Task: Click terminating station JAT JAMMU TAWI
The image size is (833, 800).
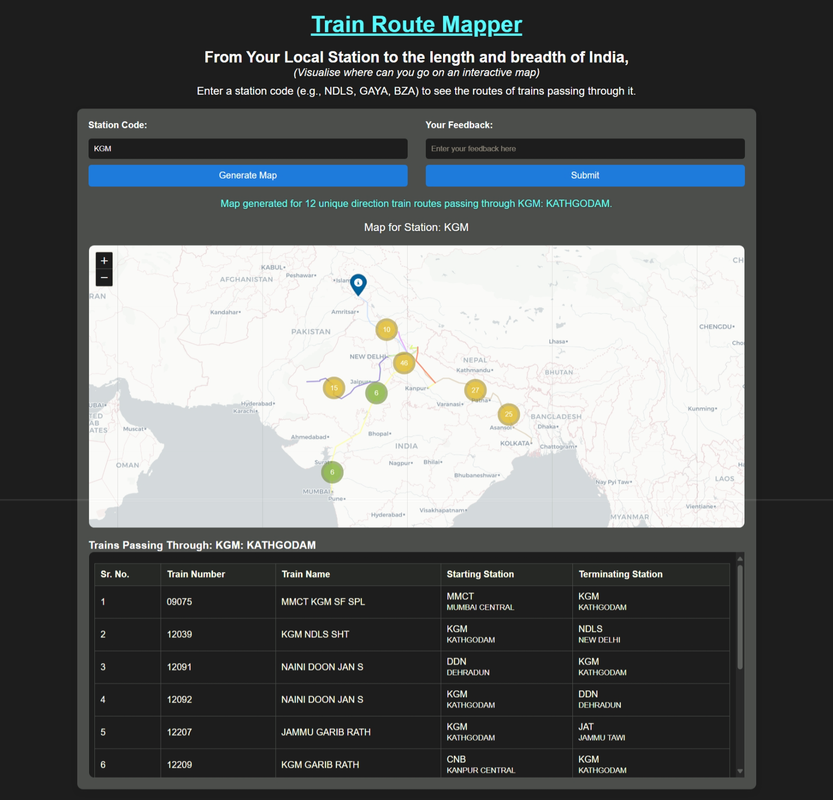Action: pyautogui.click(x=601, y=732)
